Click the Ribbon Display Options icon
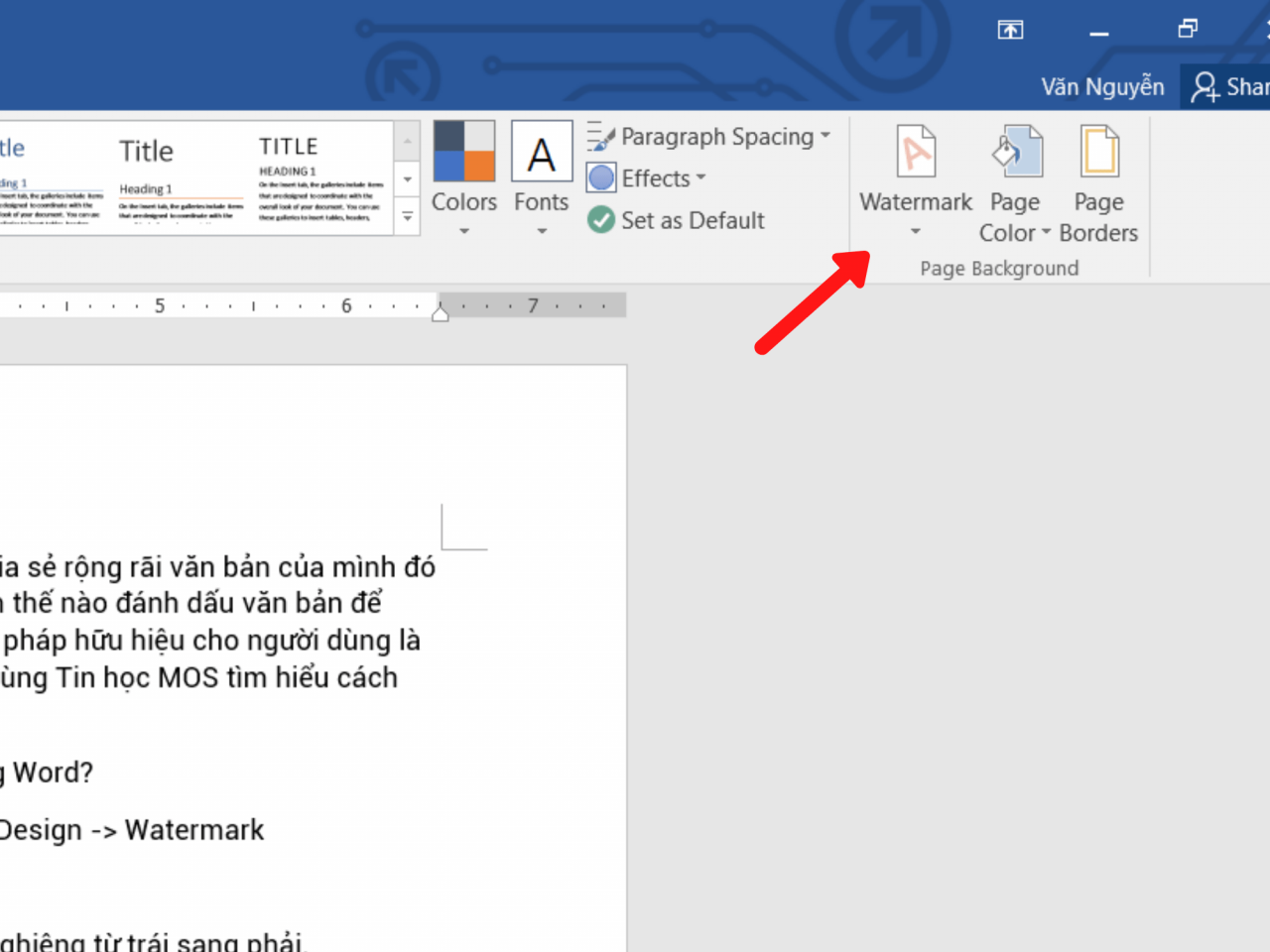Image resolution: width=1270 pixels, height=952 pixels. [1010, 30]
